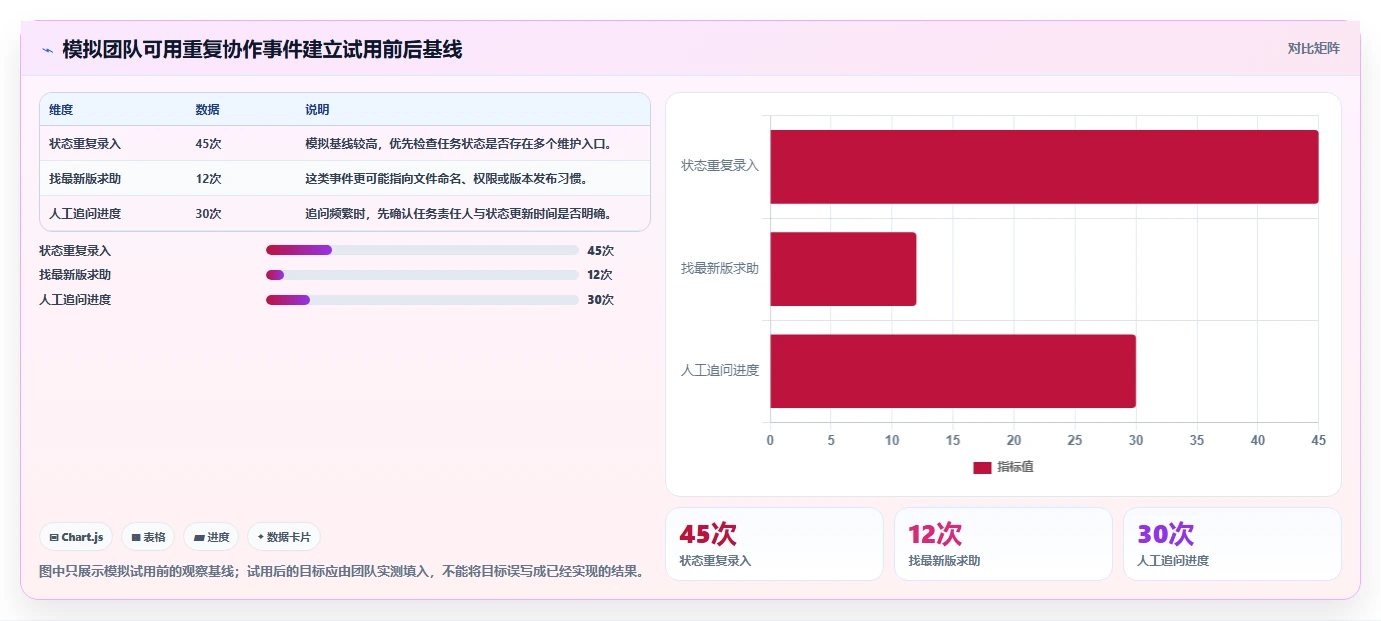1381x621 pixels.
Task: Click description starting 这类事件更可能指向
Action: click(x=446, y=179)
